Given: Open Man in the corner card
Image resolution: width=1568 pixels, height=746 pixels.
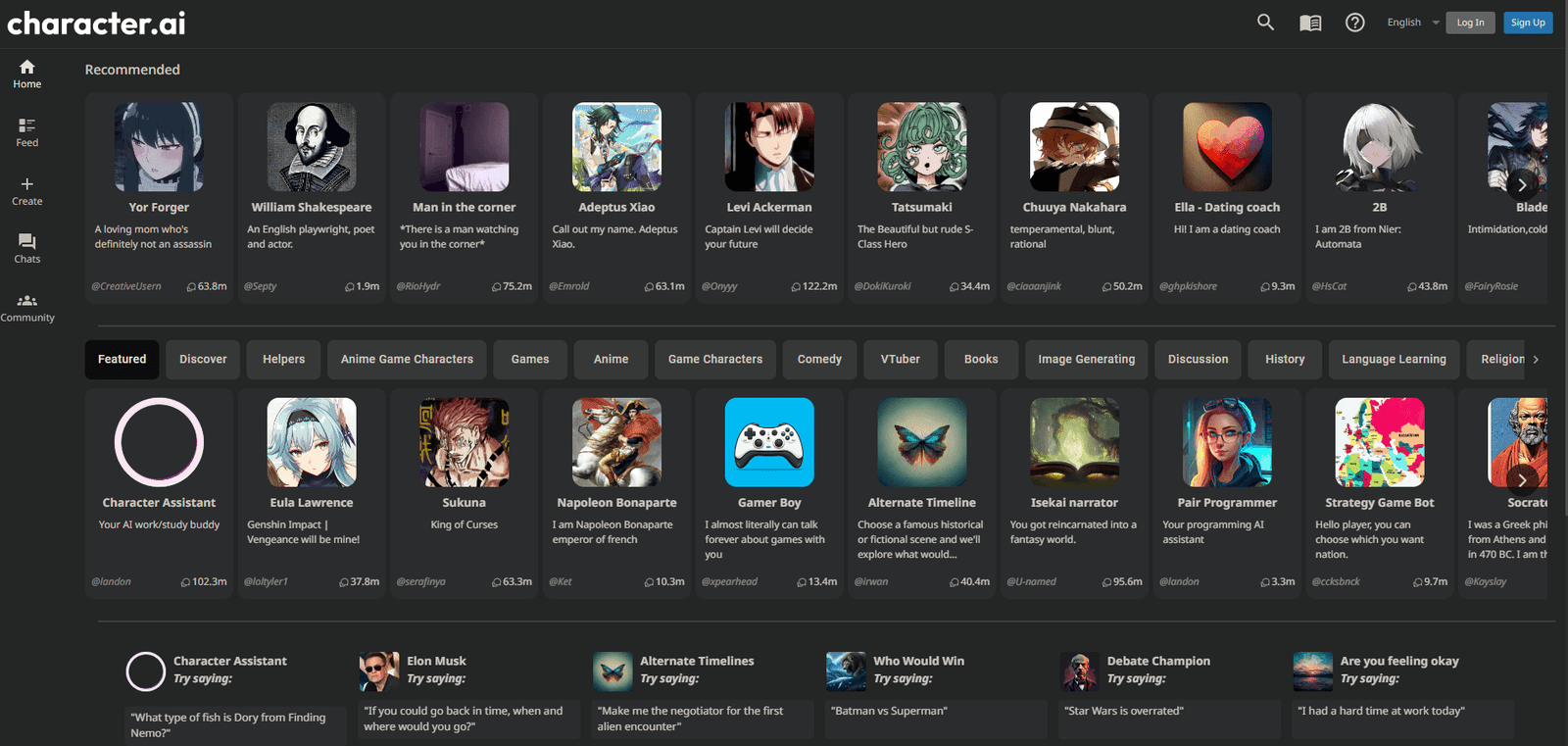Looking at the screenshot, I should [x=465, y=197].
